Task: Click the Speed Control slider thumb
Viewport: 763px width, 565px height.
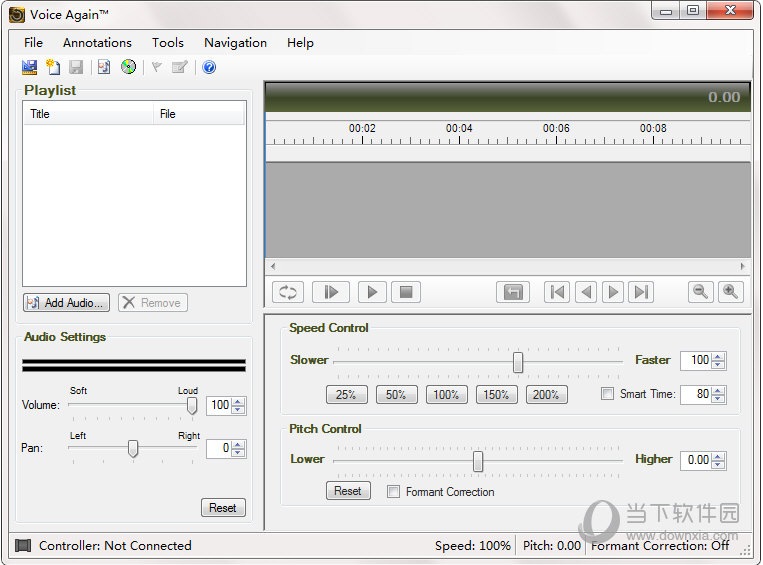Action: pos(518,362)
